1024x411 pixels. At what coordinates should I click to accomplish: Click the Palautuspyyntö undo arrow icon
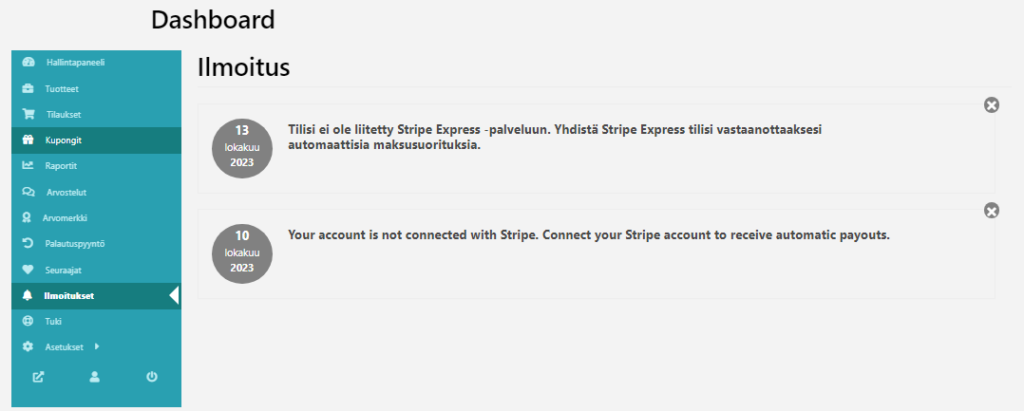point(28,243)
